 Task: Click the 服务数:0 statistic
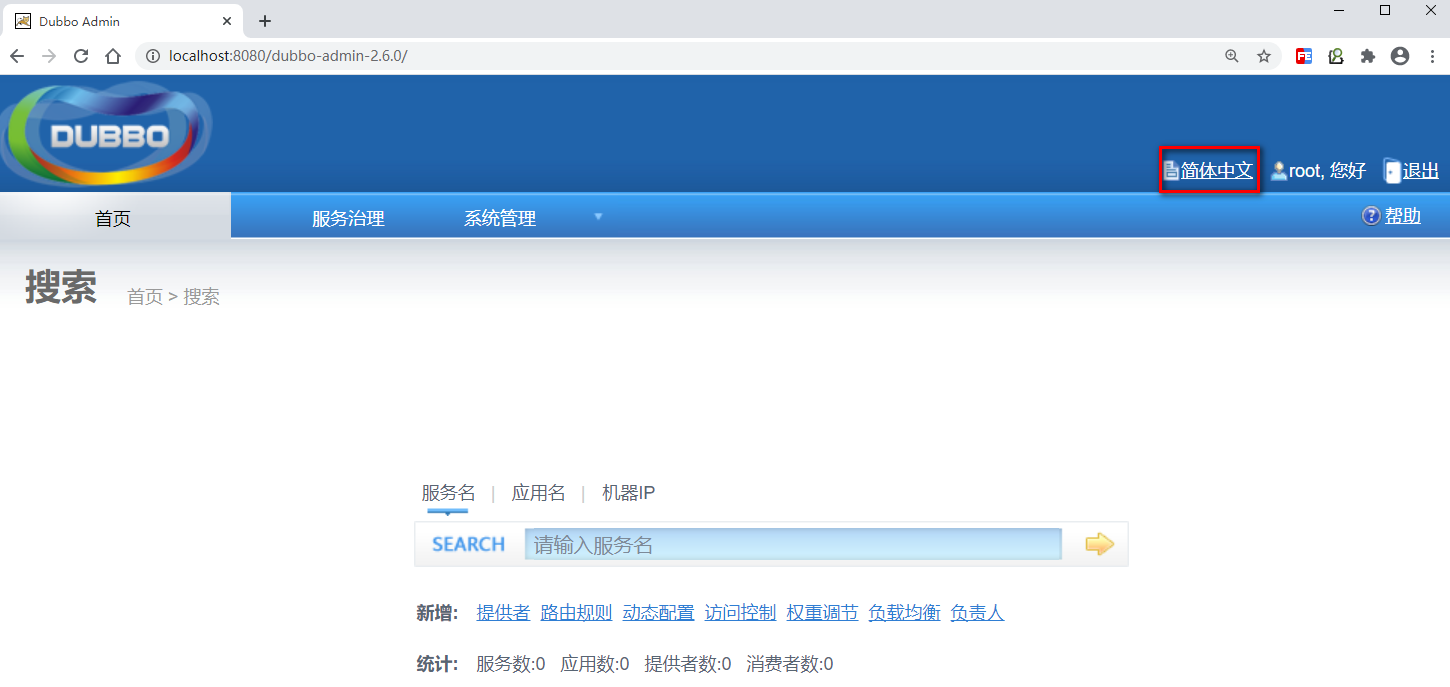[x=511, y=664]
